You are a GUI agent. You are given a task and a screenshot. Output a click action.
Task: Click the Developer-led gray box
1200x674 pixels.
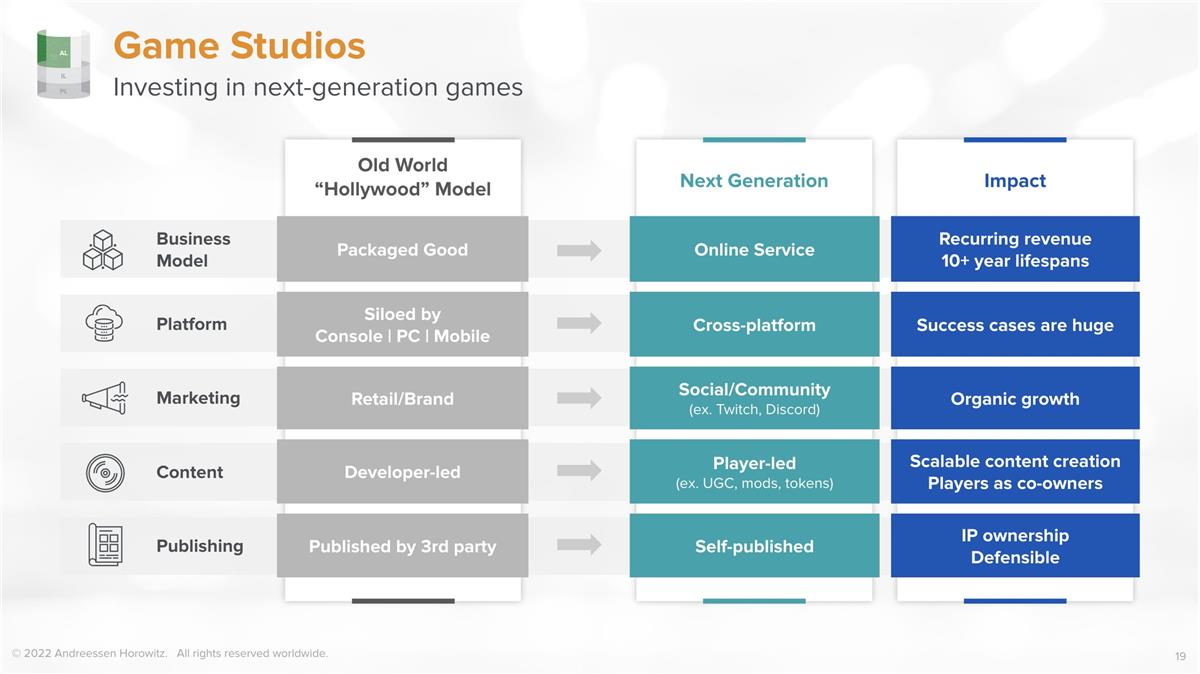(x=402, y=472)
